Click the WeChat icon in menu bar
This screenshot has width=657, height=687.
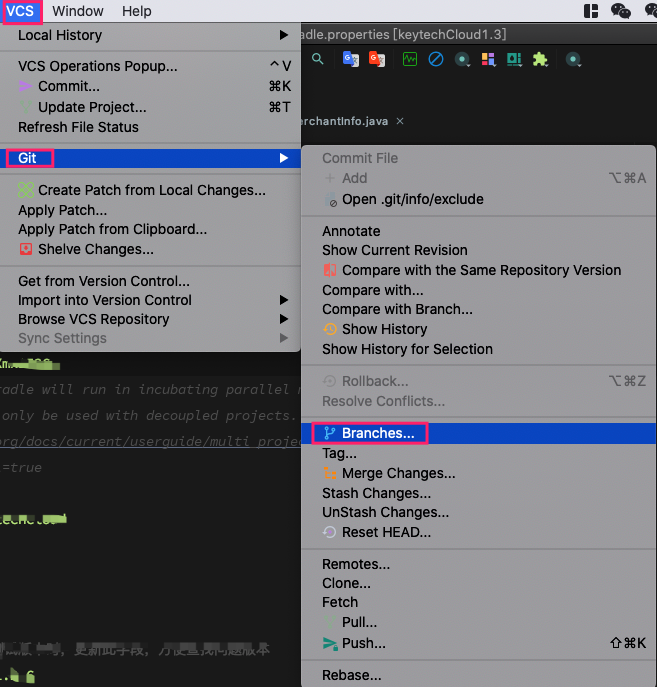621,11
